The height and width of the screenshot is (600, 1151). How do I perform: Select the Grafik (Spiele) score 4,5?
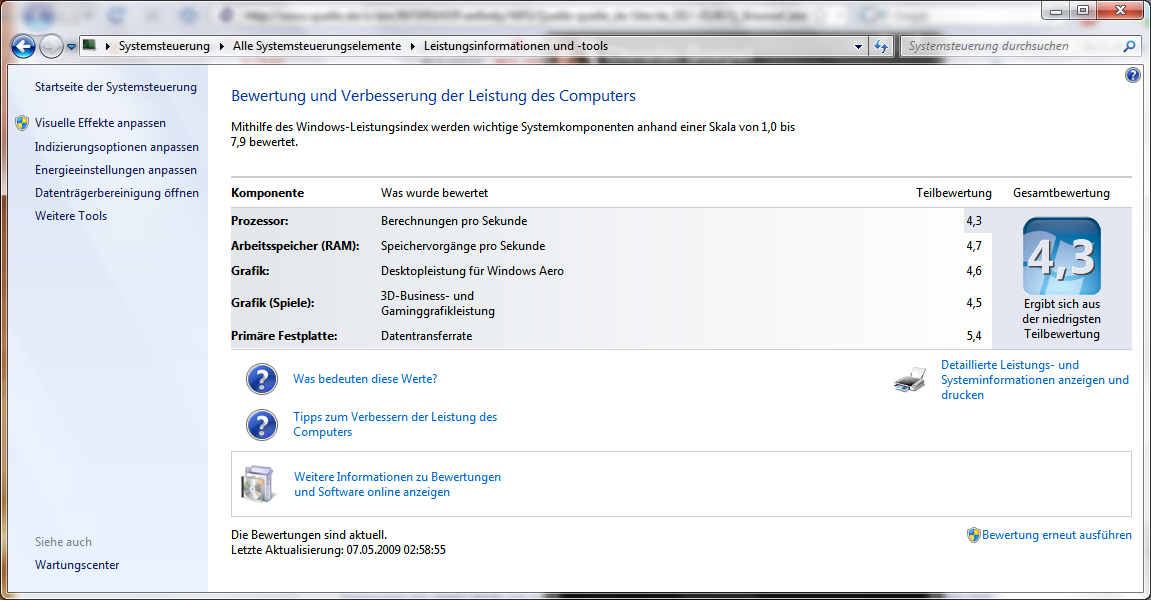[973, 303]
